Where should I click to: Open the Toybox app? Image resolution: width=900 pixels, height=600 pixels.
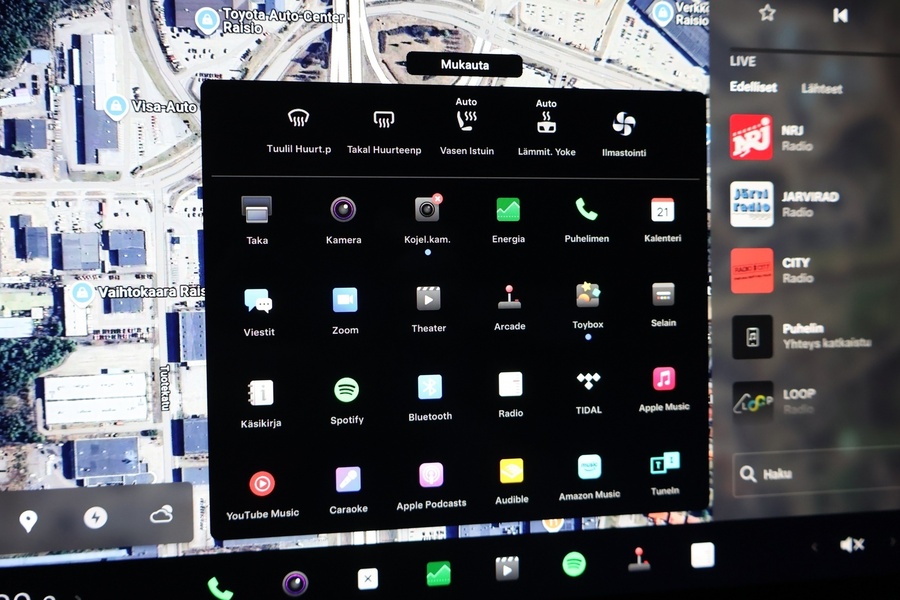click(587, 295)
